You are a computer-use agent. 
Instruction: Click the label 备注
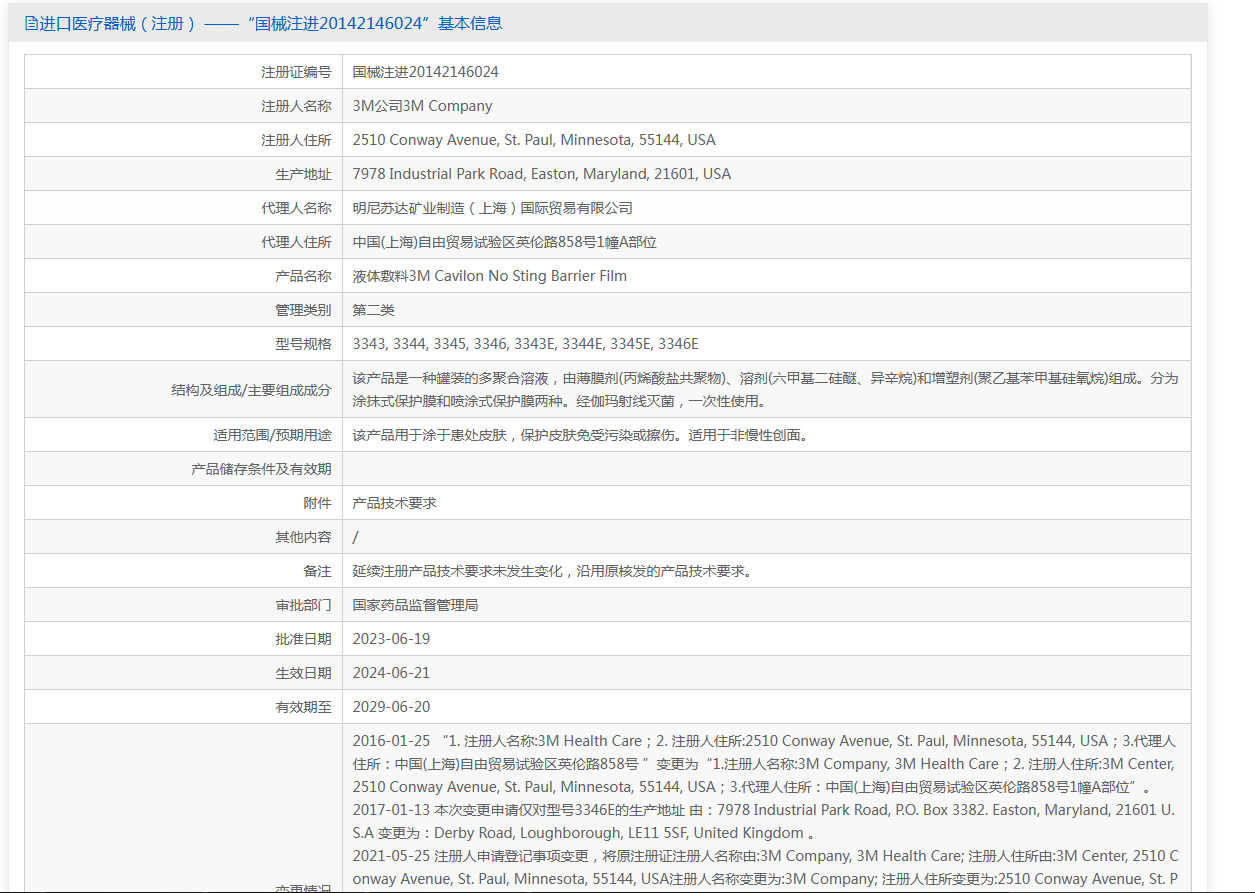pos(317,571)
